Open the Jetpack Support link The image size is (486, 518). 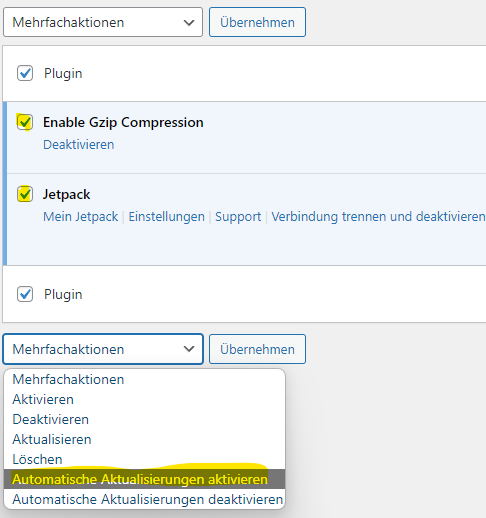pos(238,217)
